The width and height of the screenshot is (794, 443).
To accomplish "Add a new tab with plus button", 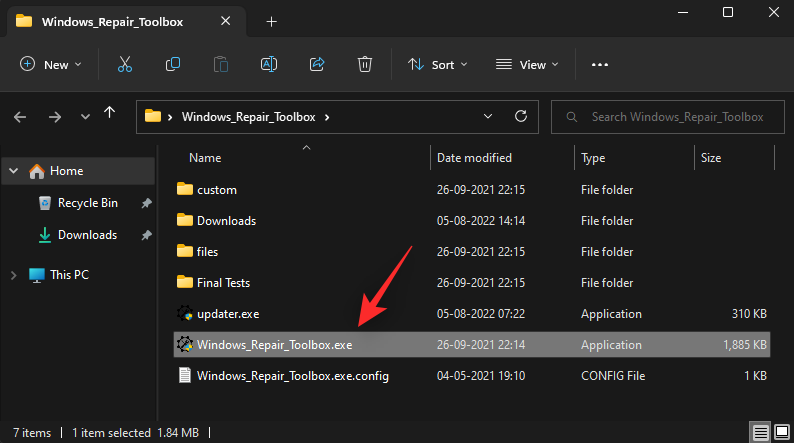I will tap(271, 22).
